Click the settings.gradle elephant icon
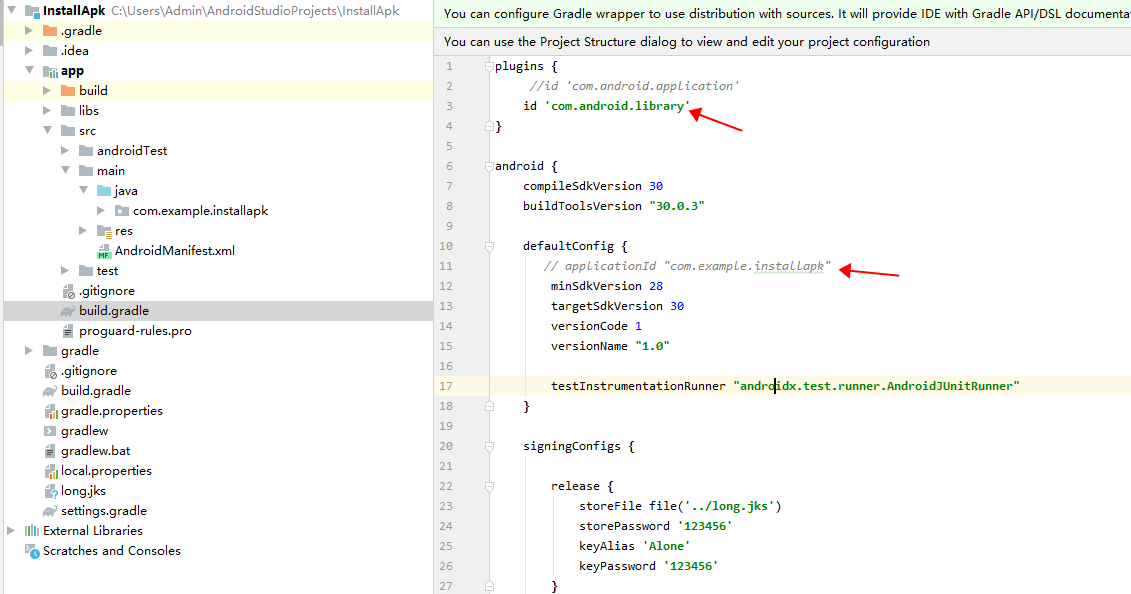The image size is (1131, 594). pyautogui.click(x=50, y=511)
